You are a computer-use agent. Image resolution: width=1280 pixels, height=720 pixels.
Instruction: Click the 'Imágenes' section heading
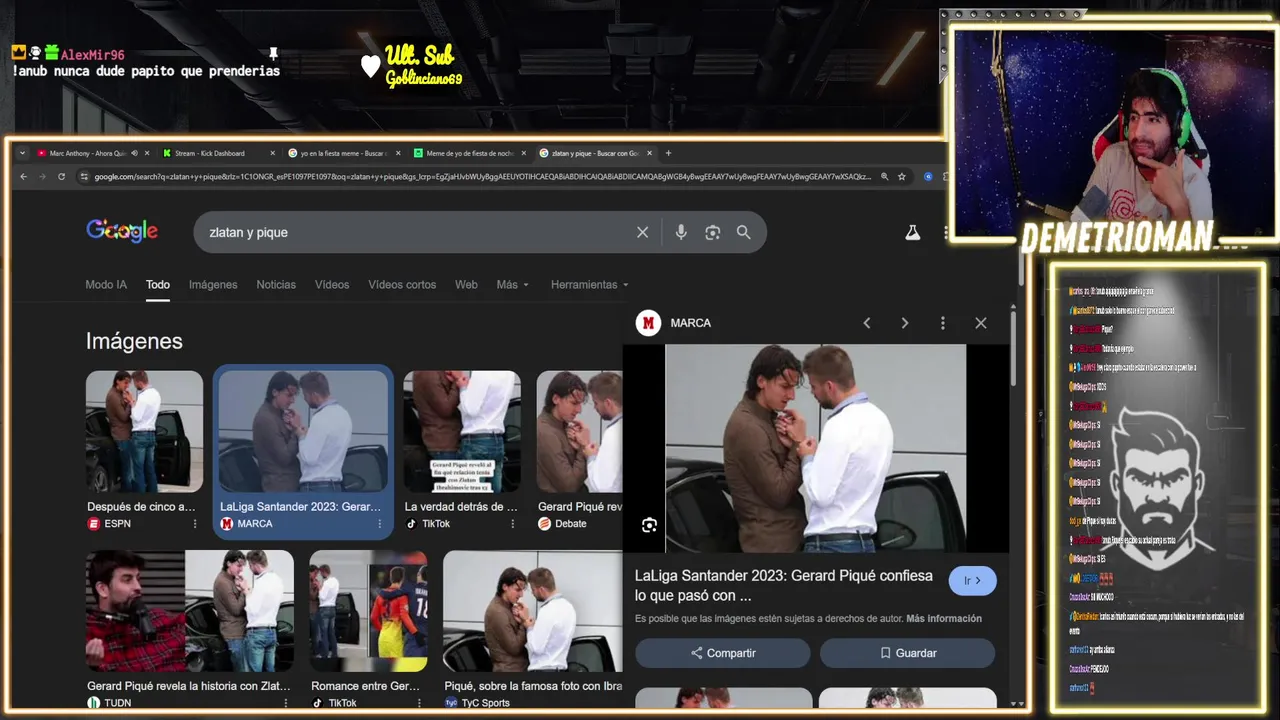tap(134, 341)
